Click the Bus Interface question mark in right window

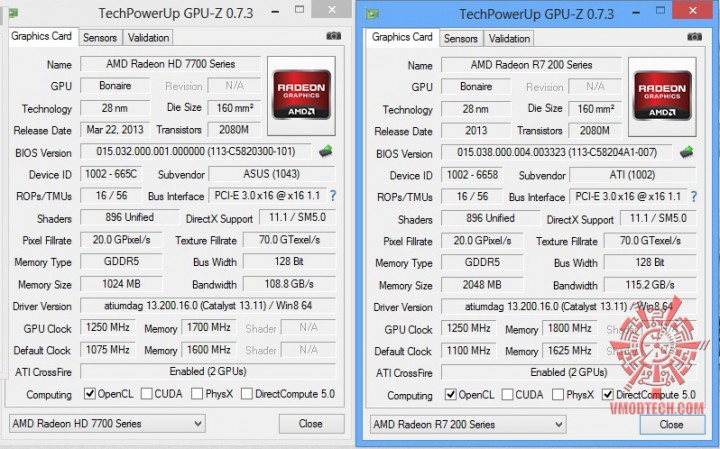694,197
